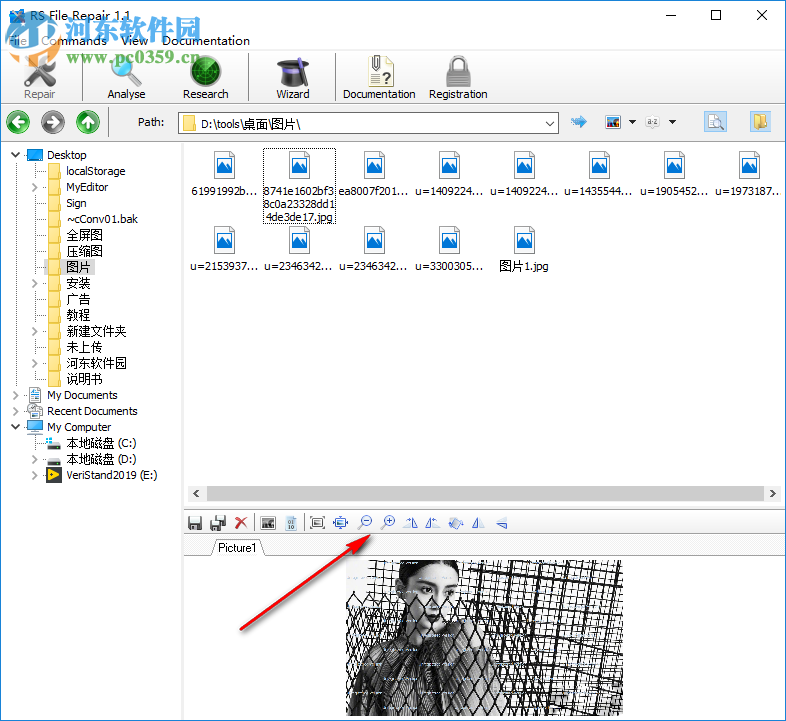Viewport: 786px width, 721px height.
Task: Open the sort order dropdown arrow
Action: point(672,122)
